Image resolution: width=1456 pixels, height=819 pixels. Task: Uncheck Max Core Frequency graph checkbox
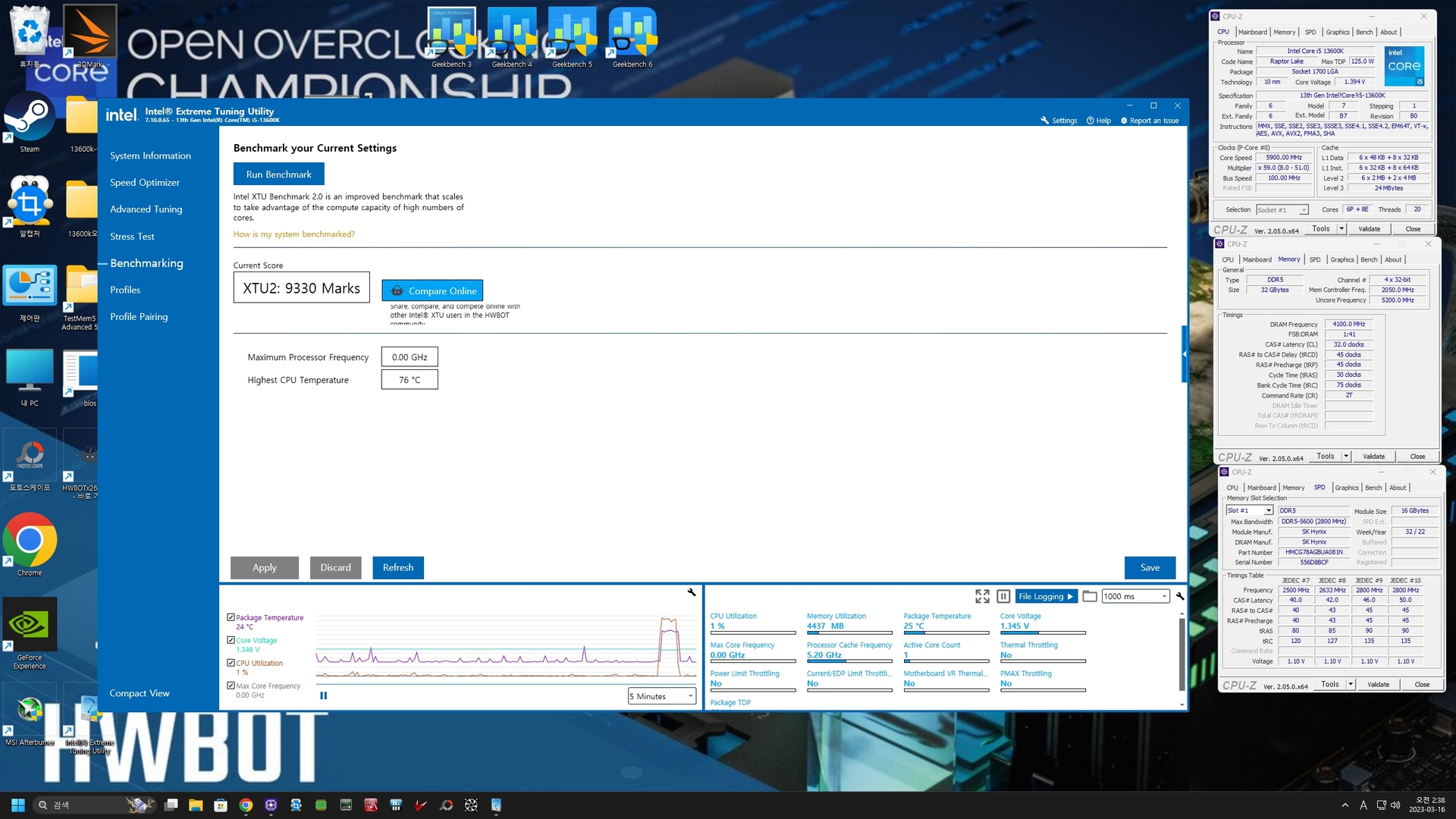[231, 686]
